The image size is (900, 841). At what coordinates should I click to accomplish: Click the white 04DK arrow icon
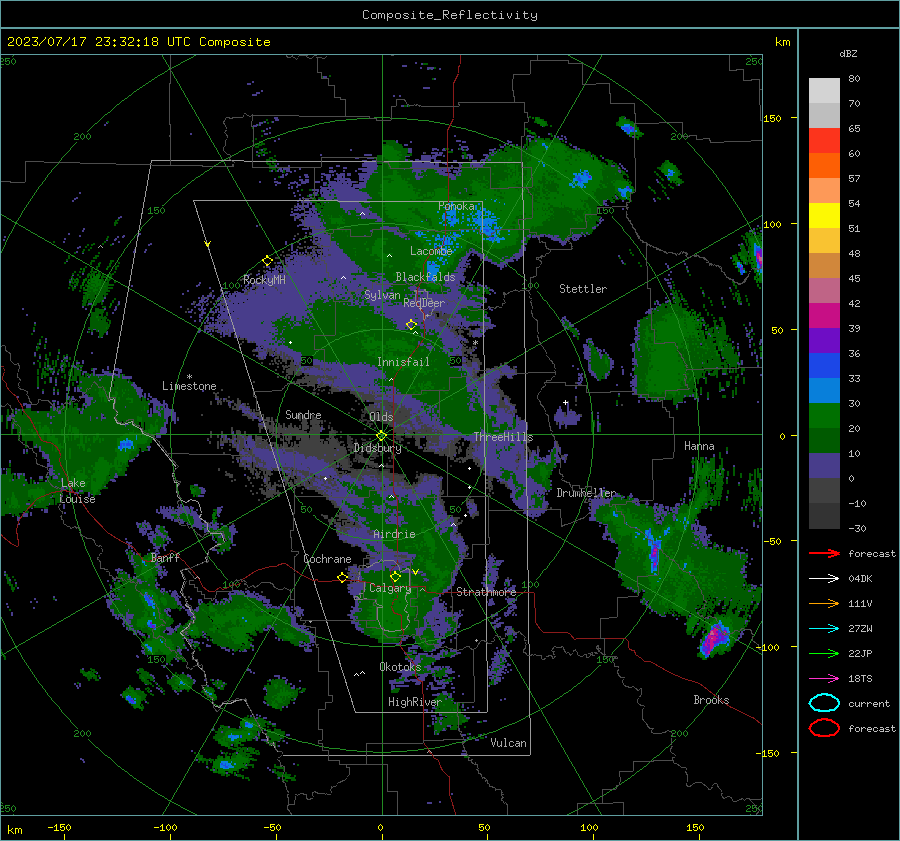coord(824,578)
